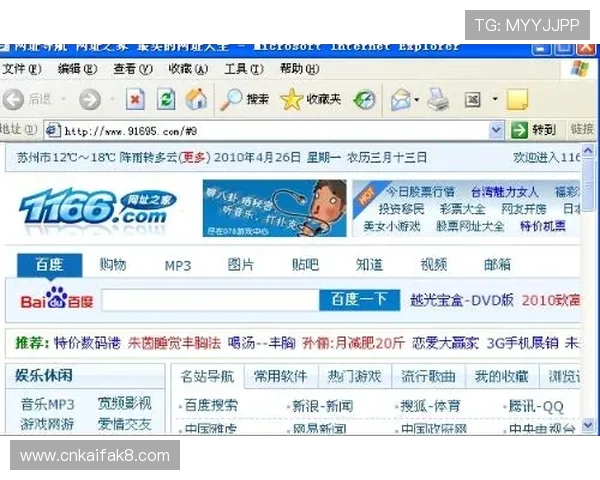Click the Refresh page icon
Viewport: 600px width, 480px height.
pyautogui.click(x=167, y=100)
